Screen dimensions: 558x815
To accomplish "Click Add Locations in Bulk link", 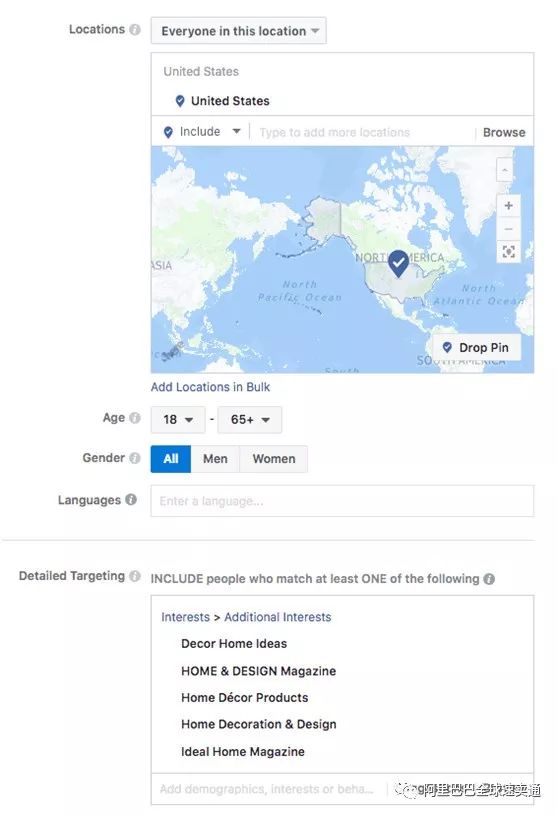I will point(210,387).
